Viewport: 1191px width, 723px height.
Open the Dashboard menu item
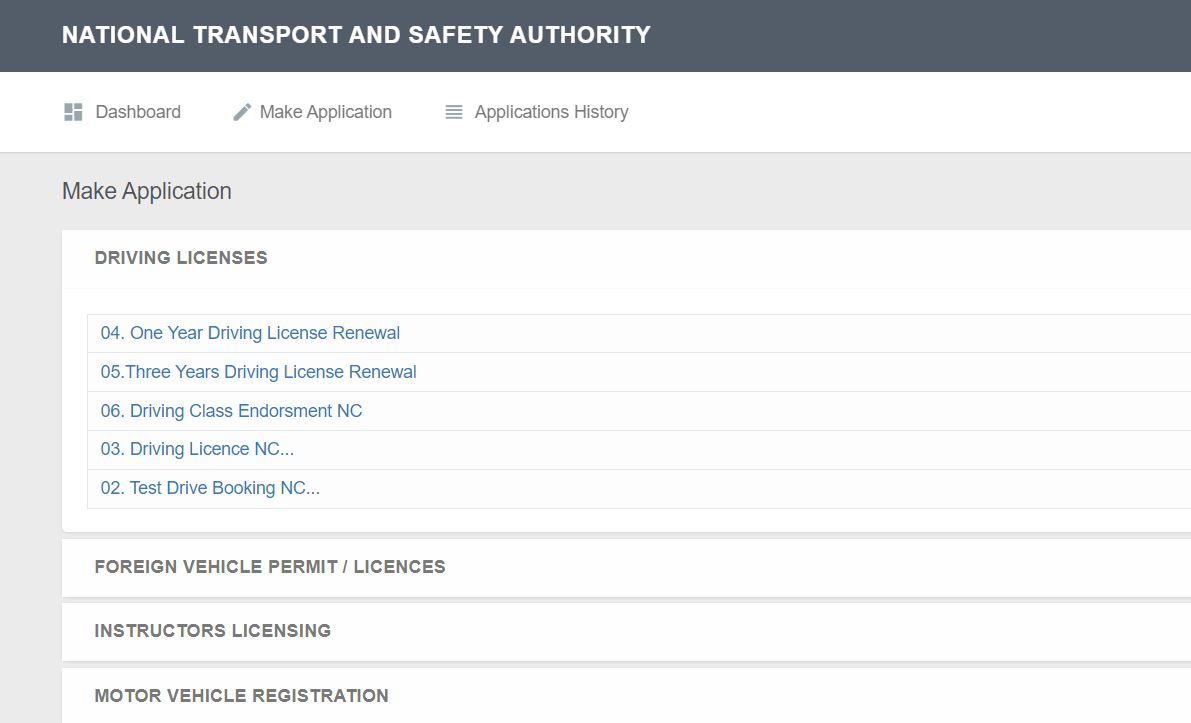tap(137, 112)
